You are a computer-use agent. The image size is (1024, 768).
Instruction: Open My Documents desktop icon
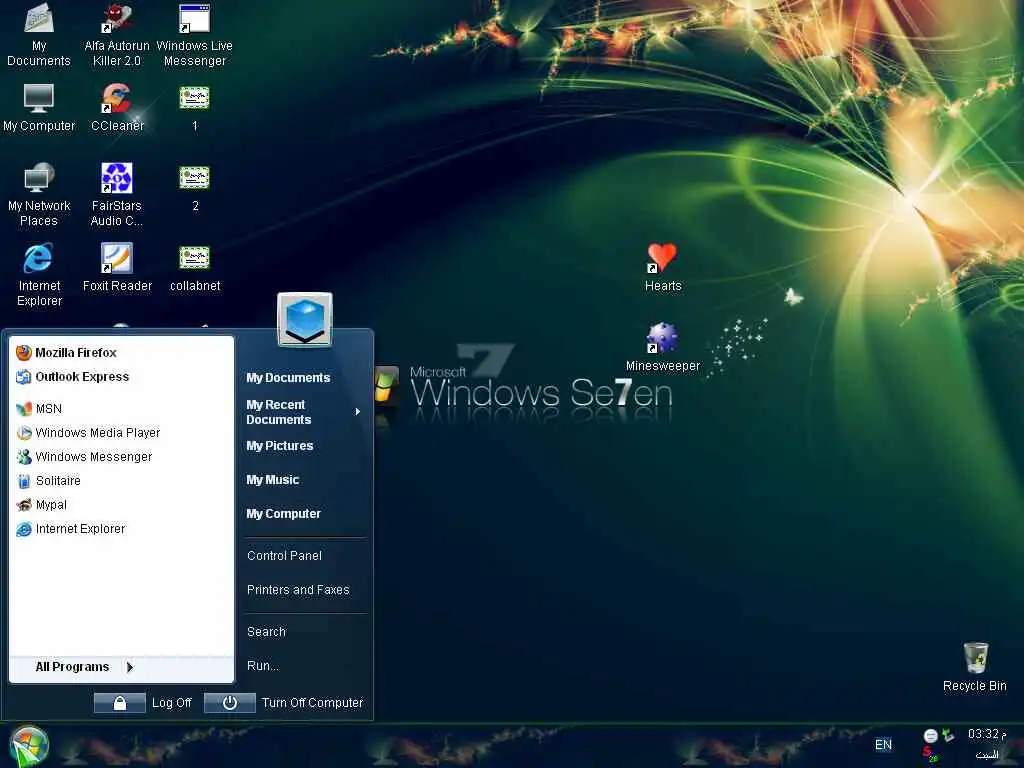pyautogui.click(x=39, y=34)
